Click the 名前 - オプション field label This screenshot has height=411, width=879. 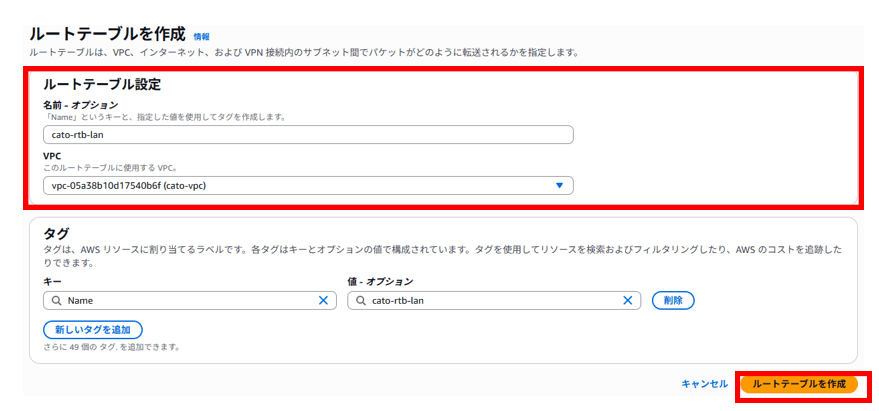point(80,105)
